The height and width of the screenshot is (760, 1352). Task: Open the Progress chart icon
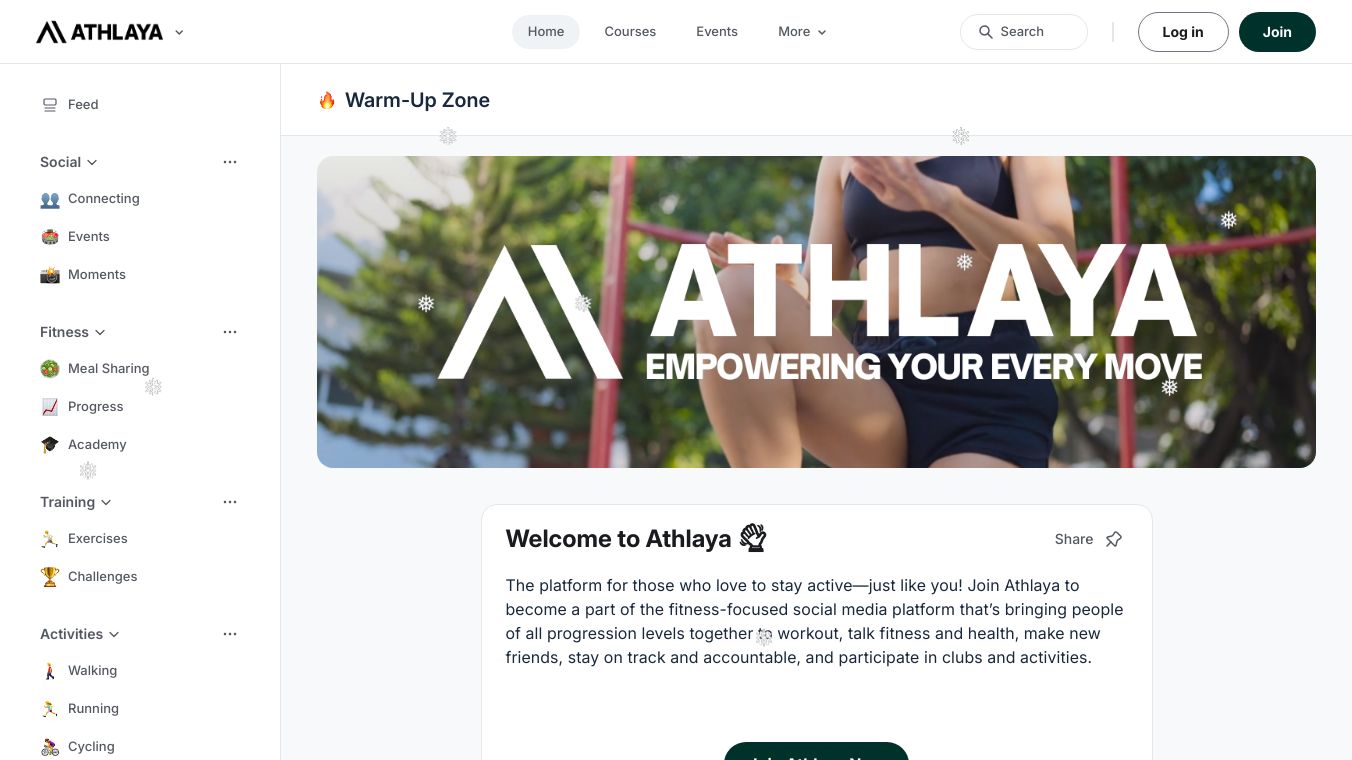(50, 407)
